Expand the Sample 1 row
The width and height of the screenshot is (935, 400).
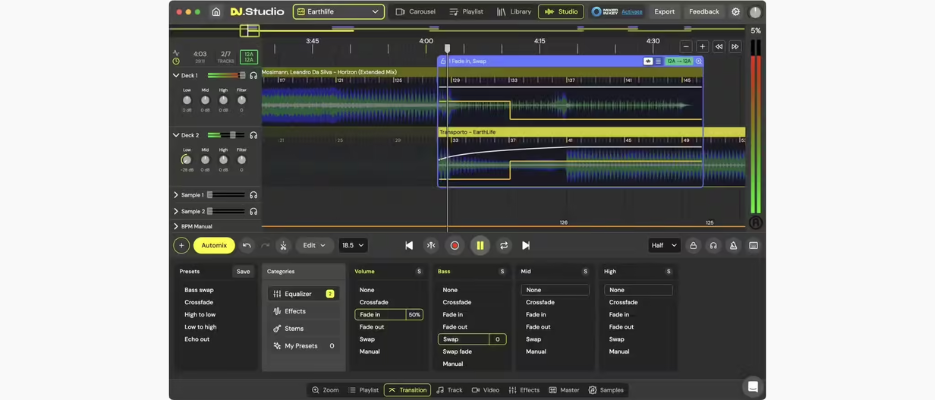click(176, 195)
